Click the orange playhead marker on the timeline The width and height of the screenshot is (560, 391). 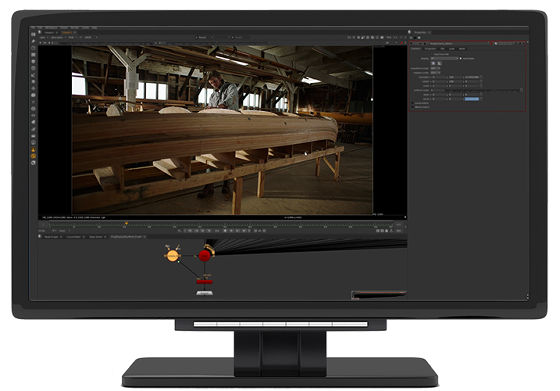point(126,224)
